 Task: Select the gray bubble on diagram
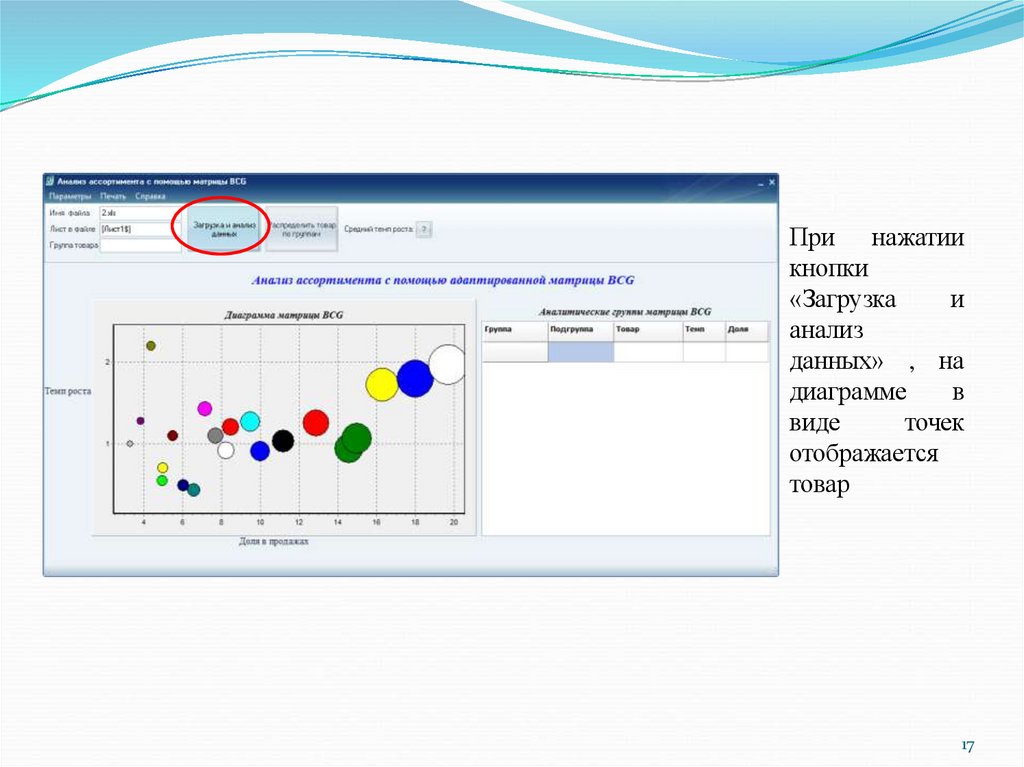pyautogui.click(x=215, y=435)
